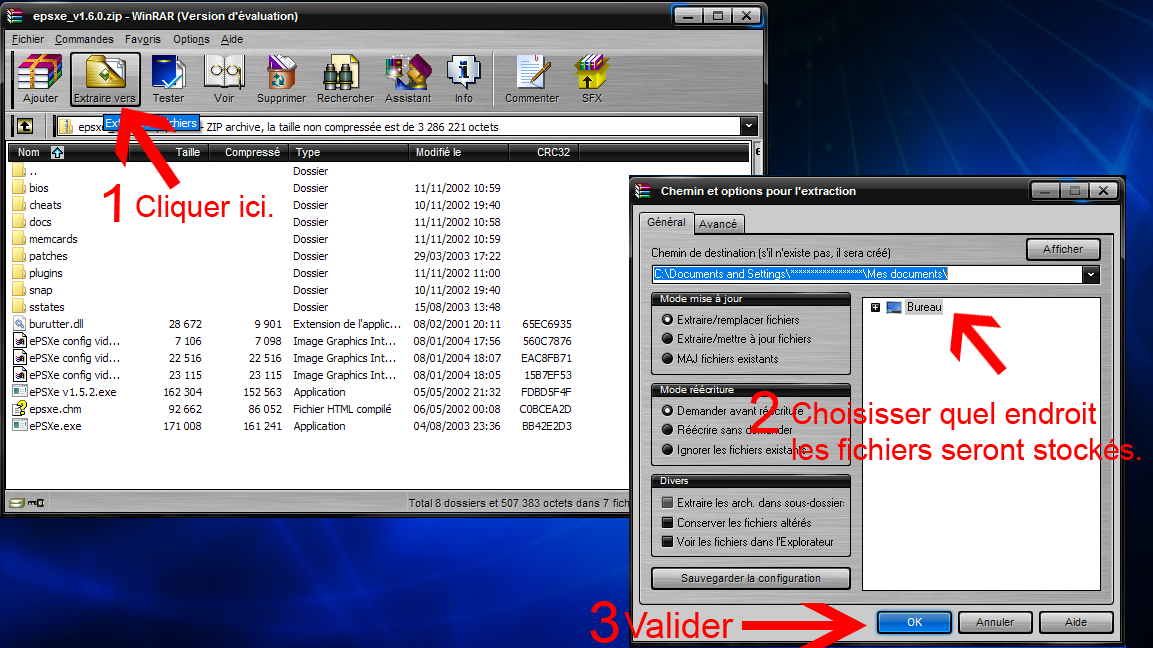Open the Rechercher binoculars icon

point(345,78)
